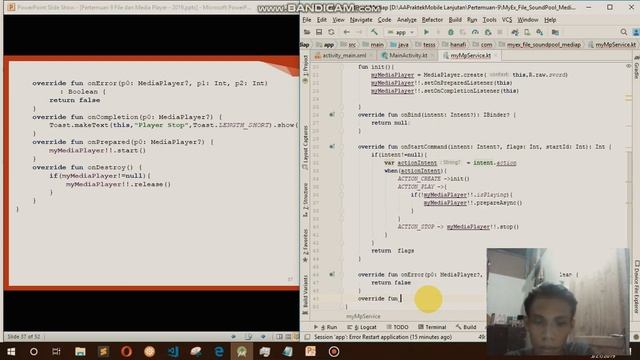Image resolution: width=640 pixels, height=360 pixels.
Task: Open the Layout Captures side panel
Action: tap(305, 148)
